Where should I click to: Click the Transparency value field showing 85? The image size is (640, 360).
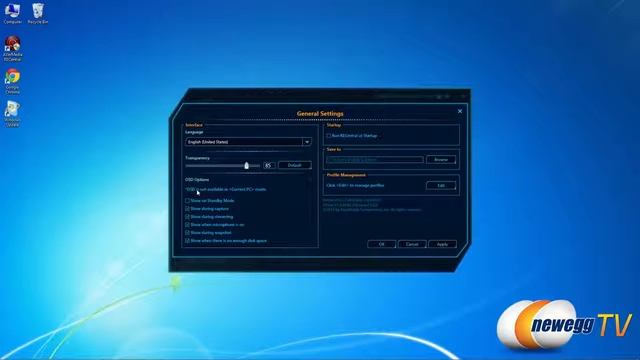[269, 165]
